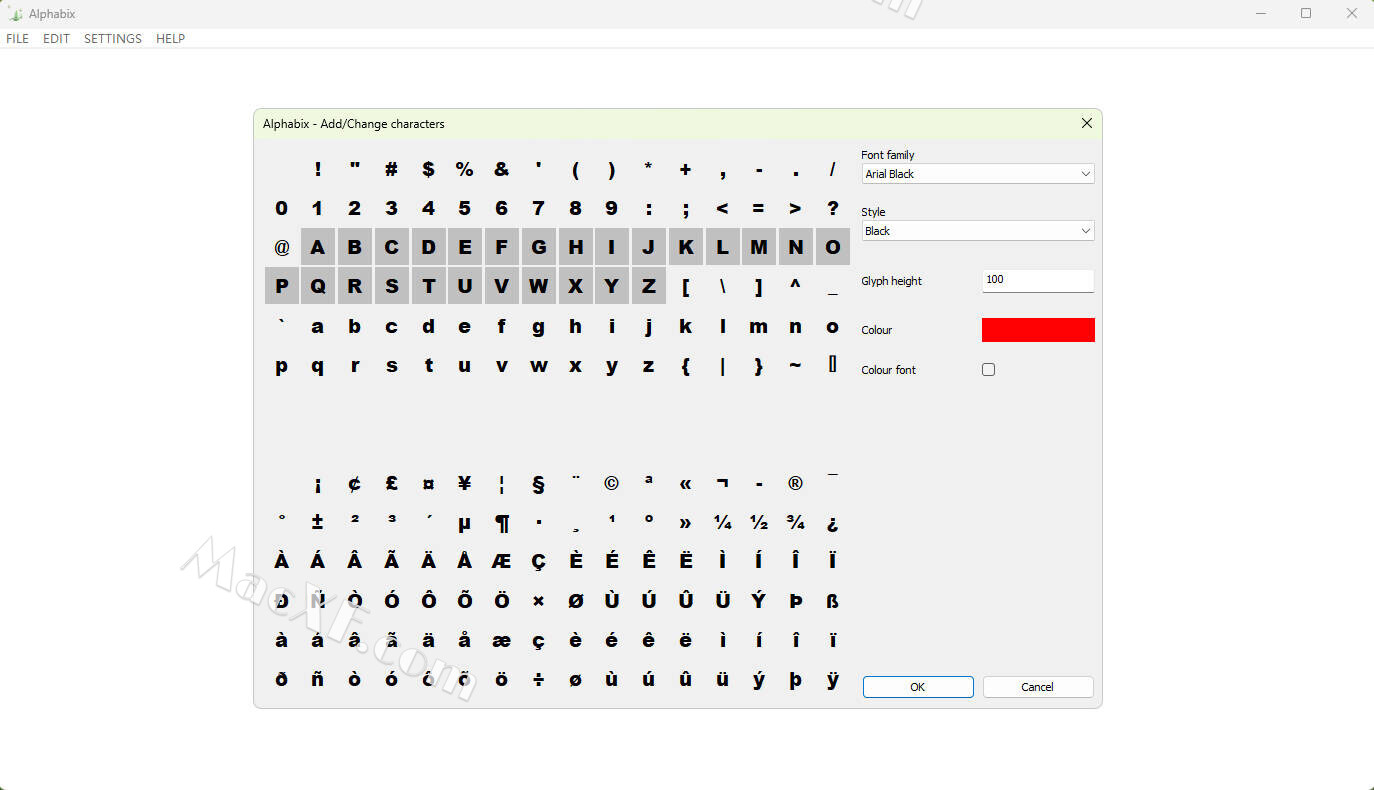Select the copyright © glyph
This screenshot has width=1374, height=790.
pyautogui.click(x=611, y=483)
